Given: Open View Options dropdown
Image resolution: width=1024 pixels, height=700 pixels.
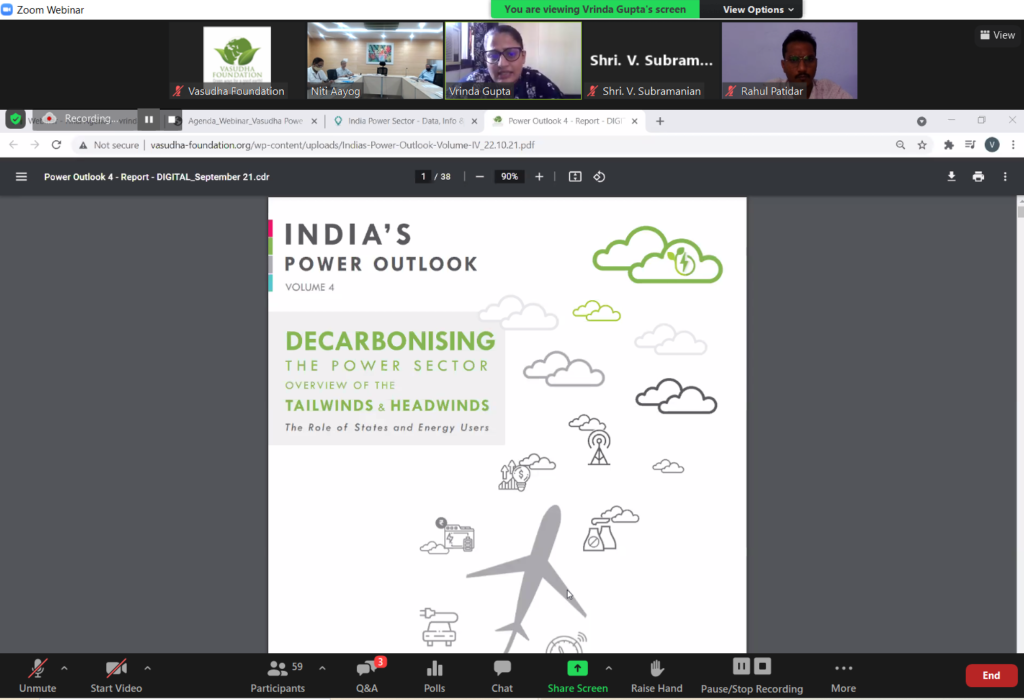Looking at the screenshot, I should coord(758,9).
